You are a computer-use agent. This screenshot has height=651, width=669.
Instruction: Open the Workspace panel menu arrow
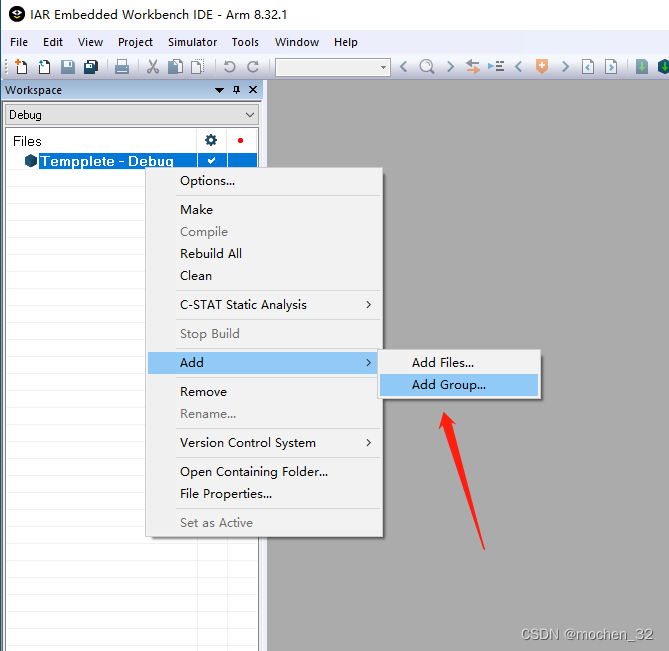(x=219, y=90)
